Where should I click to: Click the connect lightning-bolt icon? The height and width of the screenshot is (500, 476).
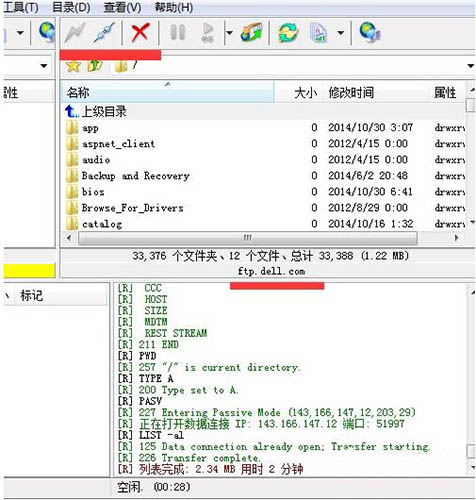click(75, 33)
